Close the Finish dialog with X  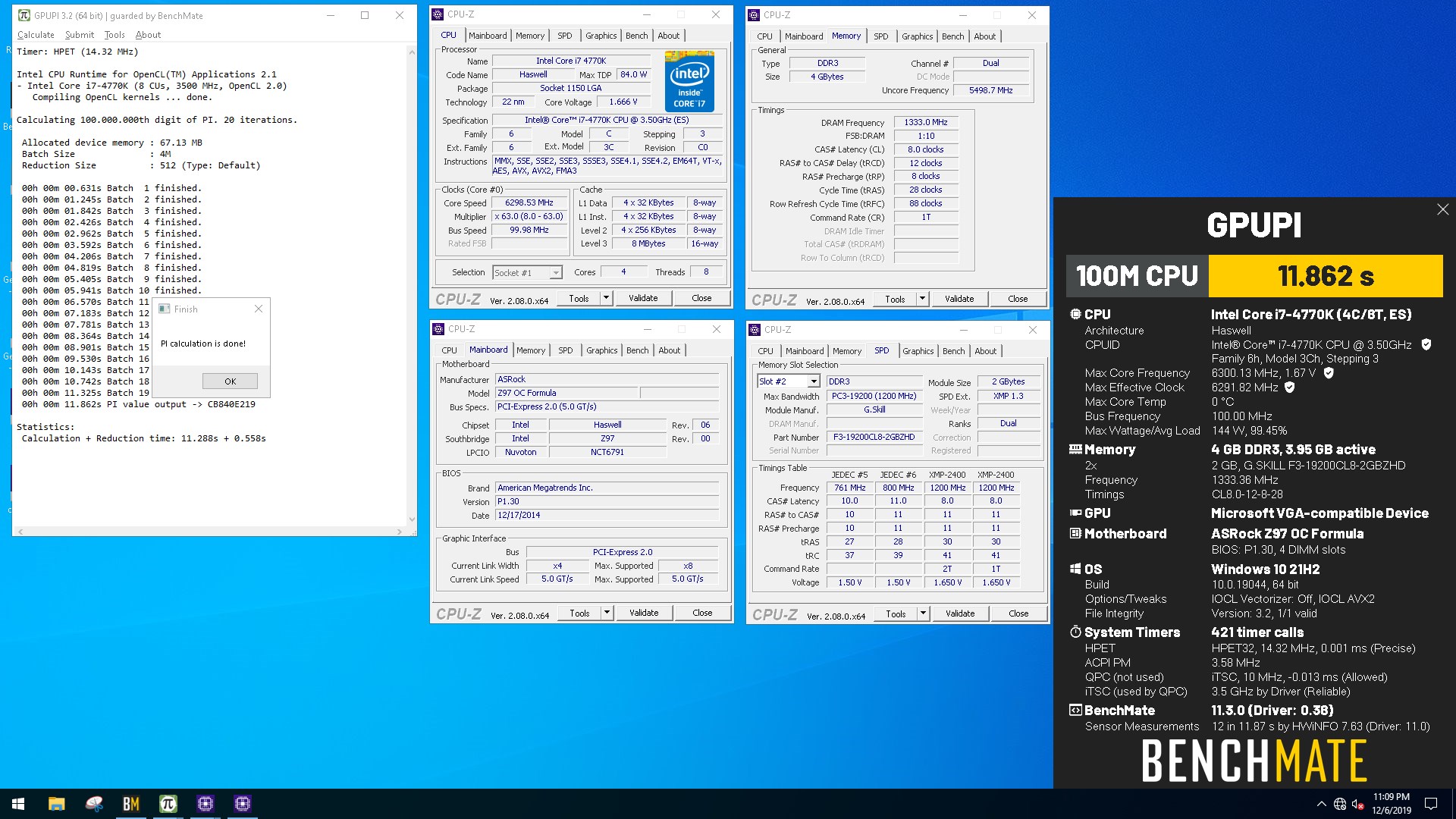click(x=259, y=309)
